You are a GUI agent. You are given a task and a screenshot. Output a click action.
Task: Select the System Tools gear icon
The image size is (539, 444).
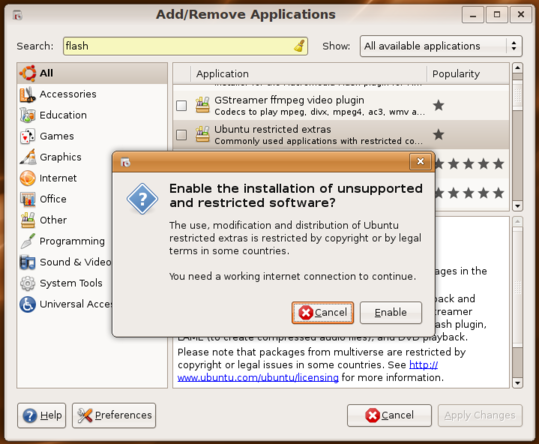click(28, 283)
